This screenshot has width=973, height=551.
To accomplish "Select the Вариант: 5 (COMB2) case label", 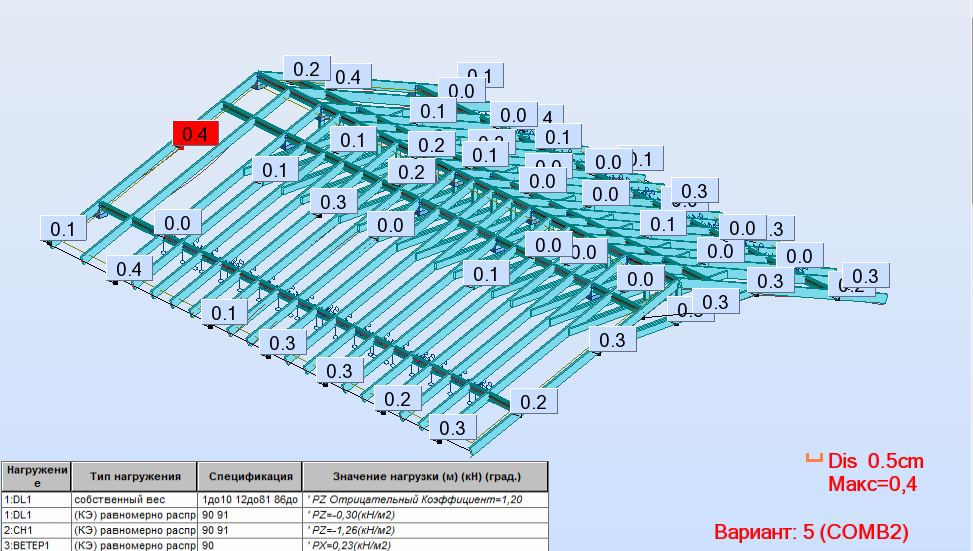I will pos(811,532).
